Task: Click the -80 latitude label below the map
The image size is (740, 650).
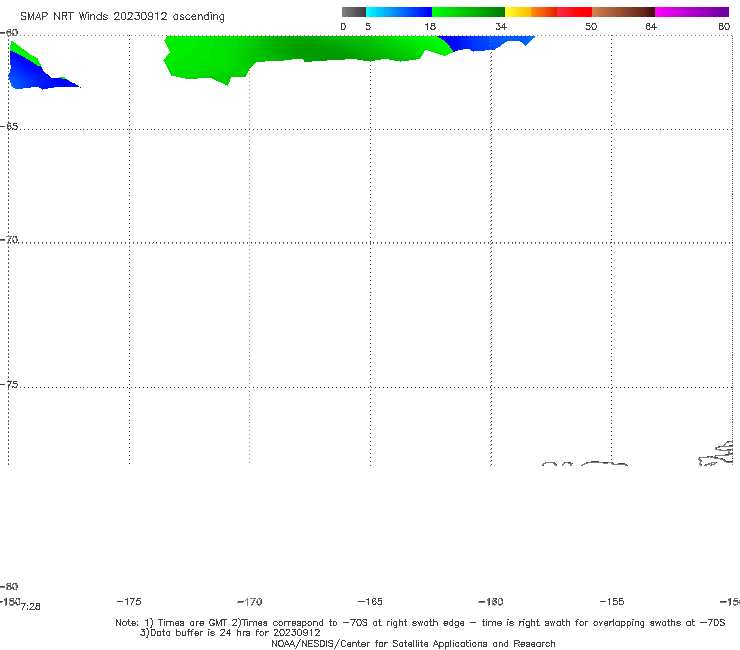Action: pyautogui.click(x=9, y=587)
